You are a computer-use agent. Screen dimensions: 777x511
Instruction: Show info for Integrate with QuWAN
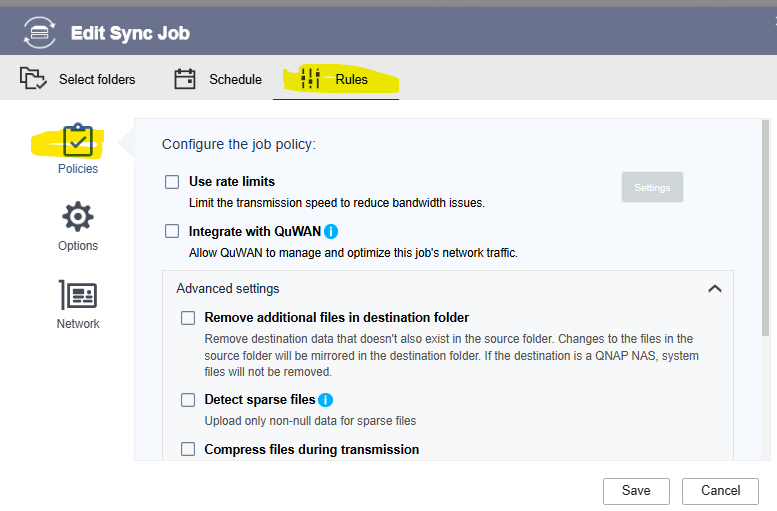(332, 232)
